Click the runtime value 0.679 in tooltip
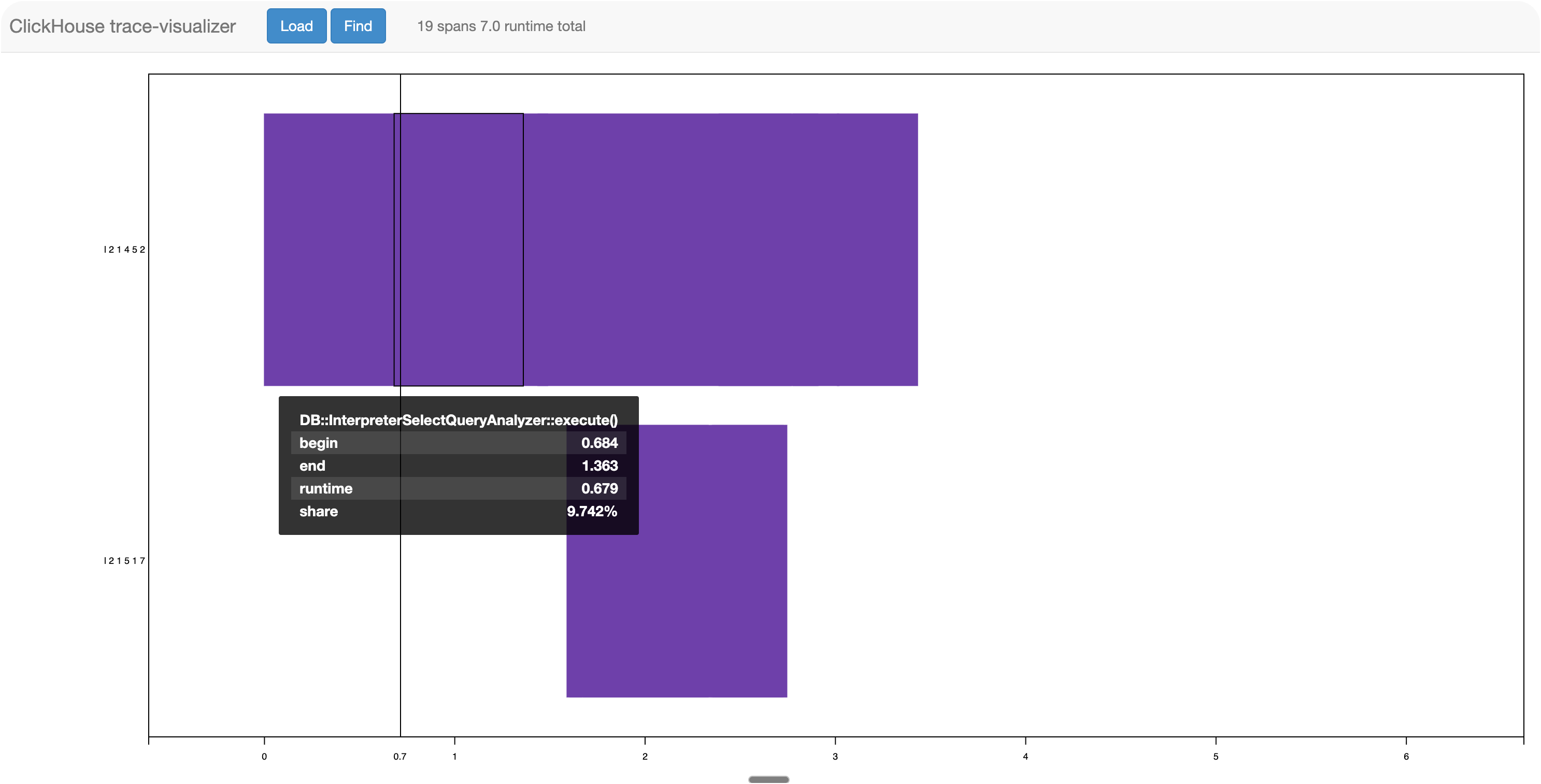 (600, 489)
